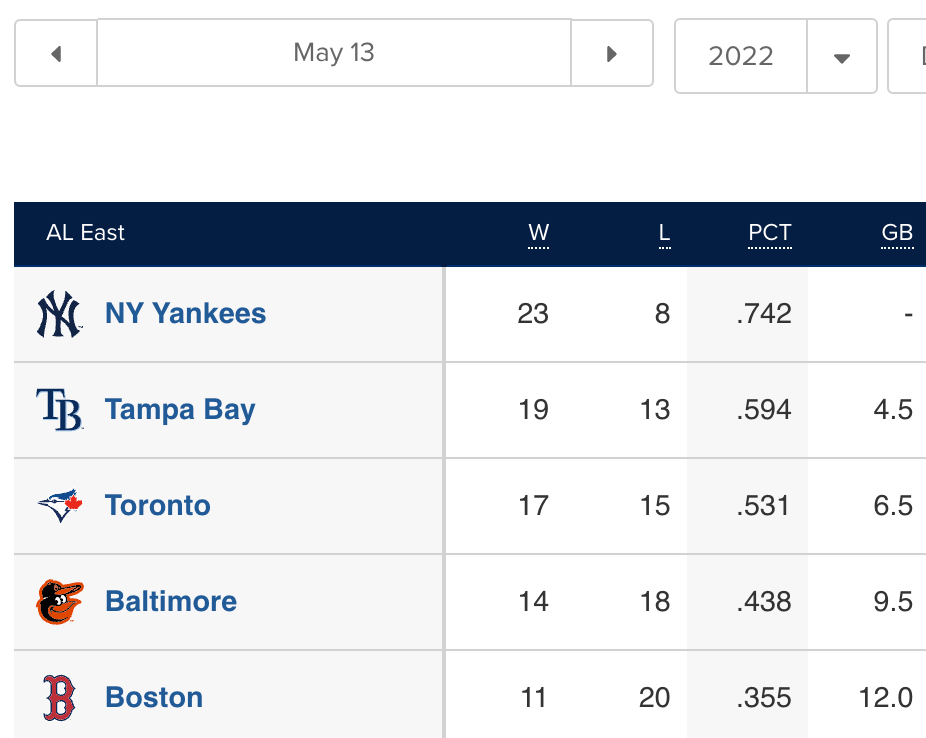Click the GB column header
This screenshot has height=738, width=926.
click(896, 233)
